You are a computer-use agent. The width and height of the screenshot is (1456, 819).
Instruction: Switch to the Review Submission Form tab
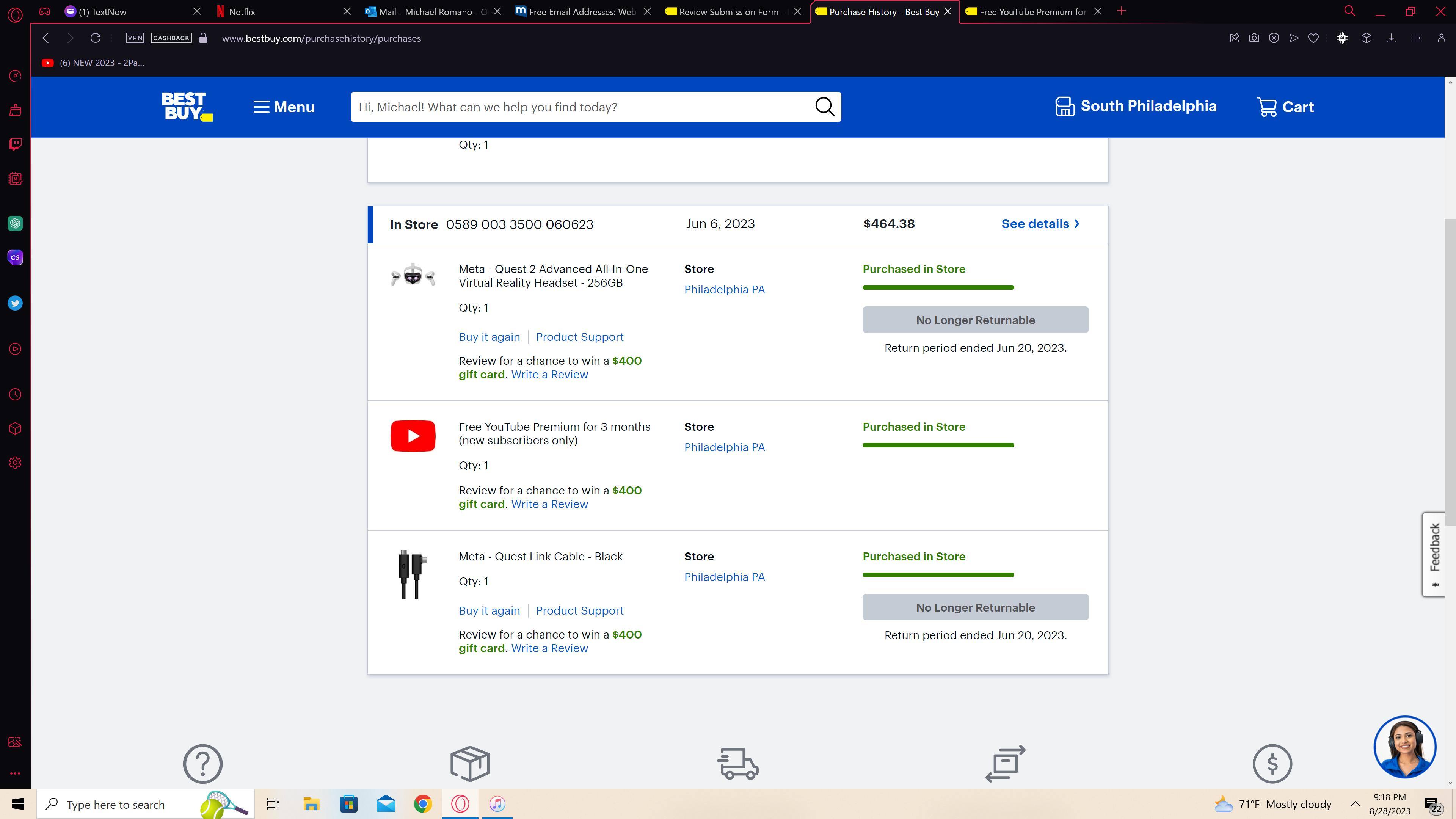point(728,11)
